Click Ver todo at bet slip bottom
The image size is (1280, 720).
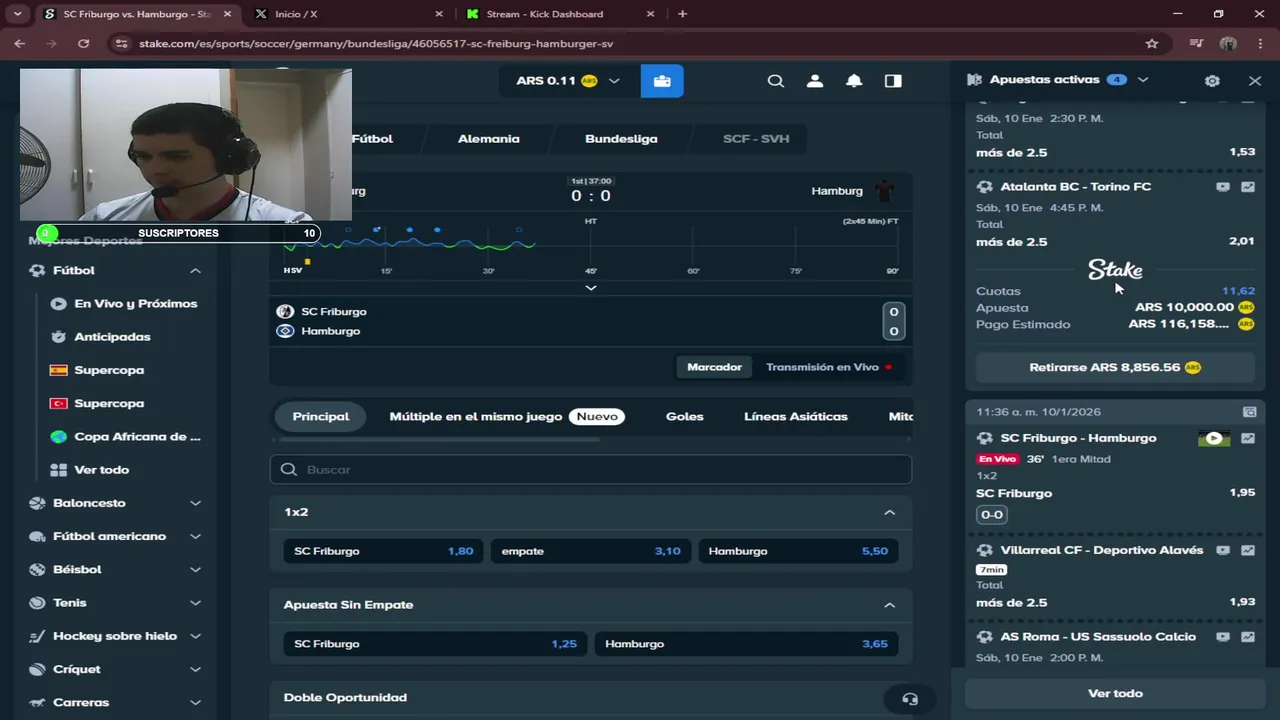tap(1115, 693)
